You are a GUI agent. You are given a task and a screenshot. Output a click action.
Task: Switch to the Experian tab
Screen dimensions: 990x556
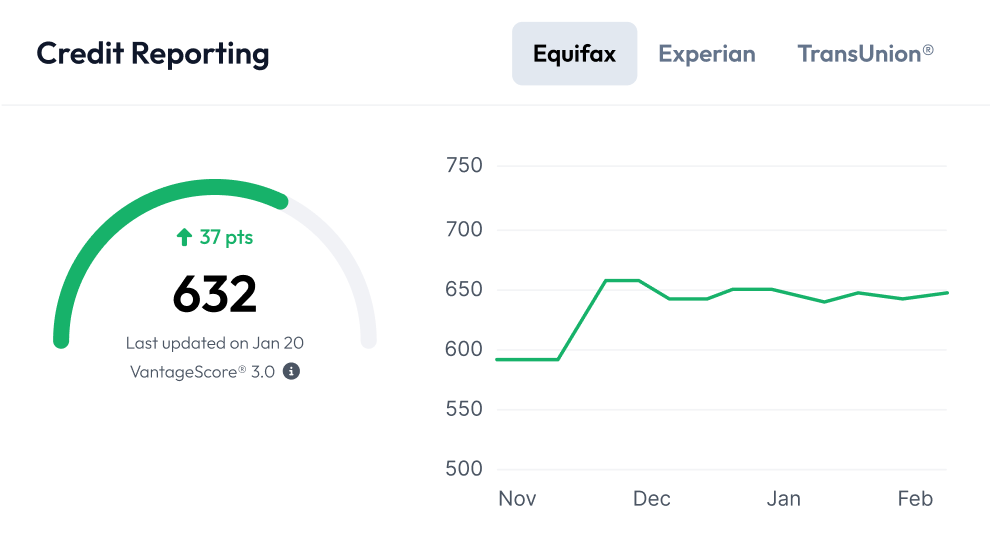pos(706,54)
